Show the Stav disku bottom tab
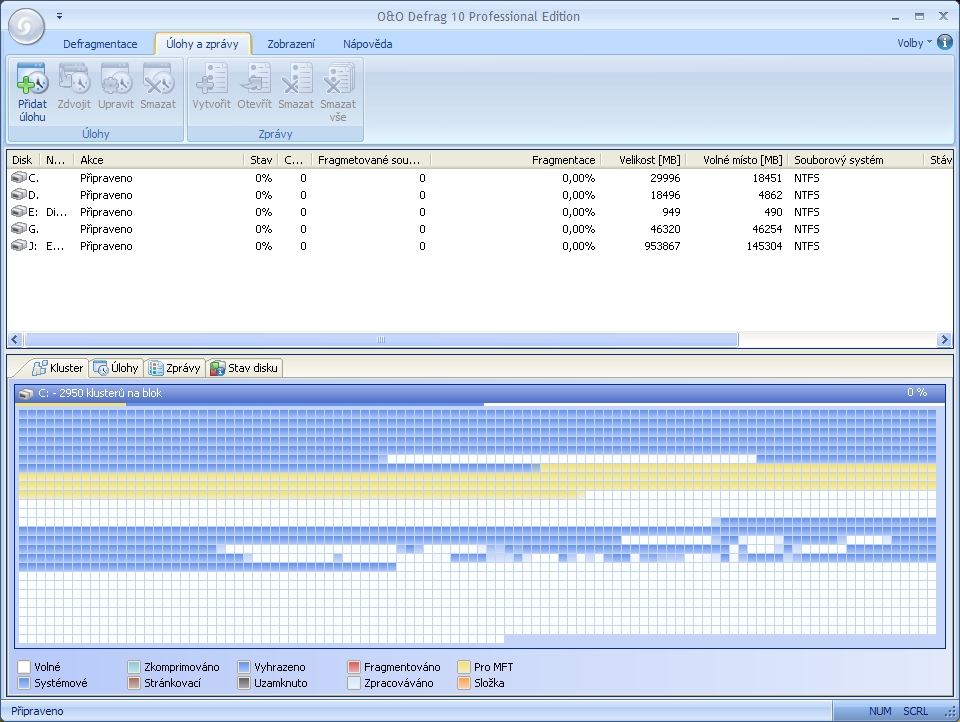Image resolution: width=960 pixels, height=722 pixels. pos(244,368)
